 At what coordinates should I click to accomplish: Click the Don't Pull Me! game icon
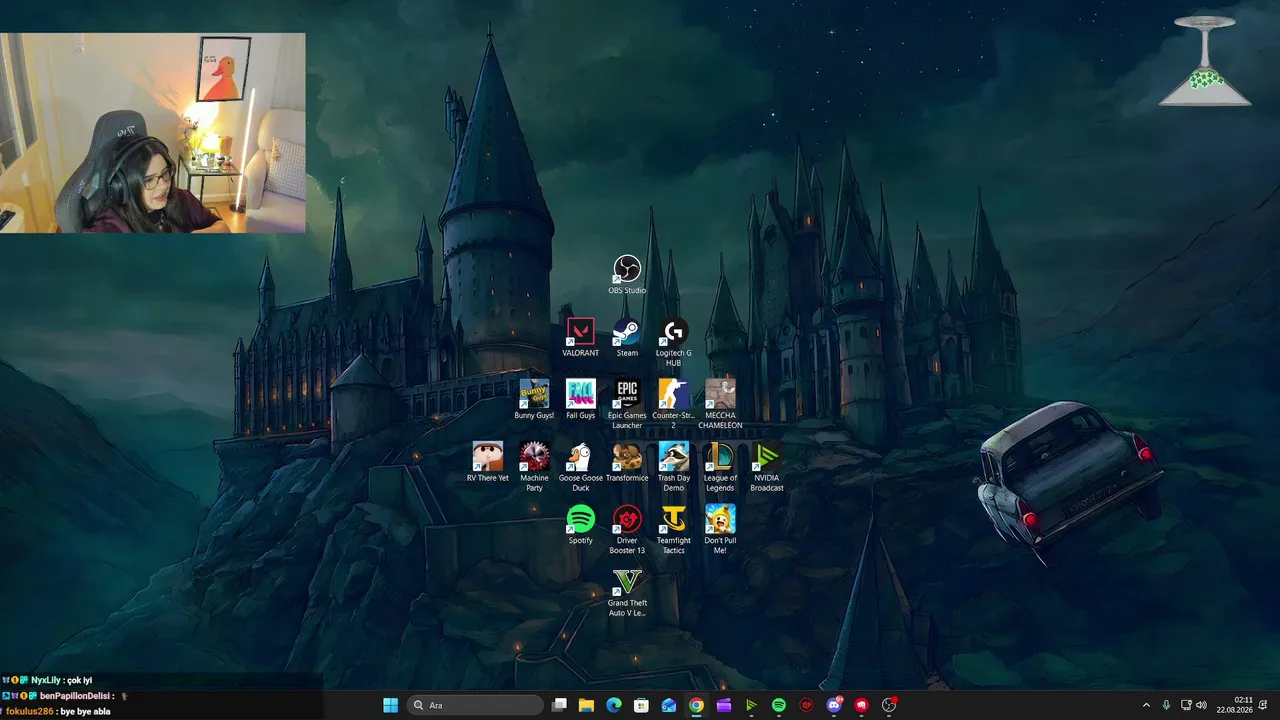(720, 530)
